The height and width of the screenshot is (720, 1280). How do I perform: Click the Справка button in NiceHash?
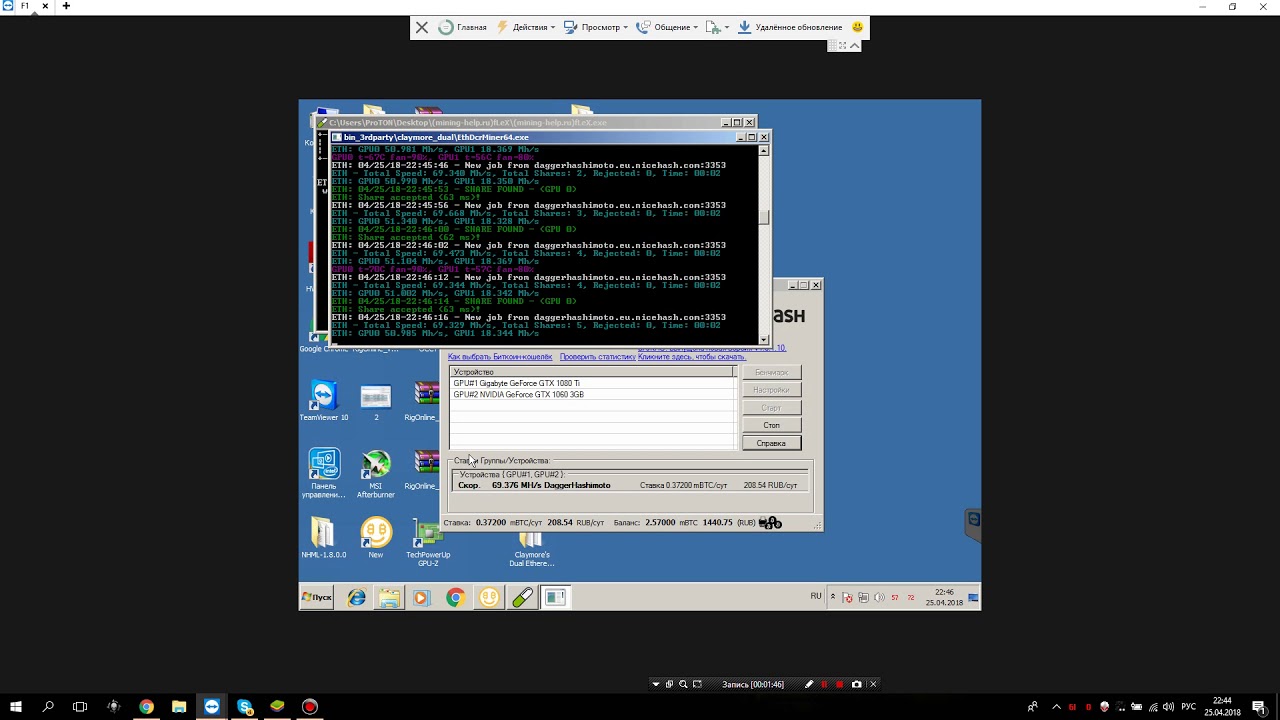[x=771, y=443]
